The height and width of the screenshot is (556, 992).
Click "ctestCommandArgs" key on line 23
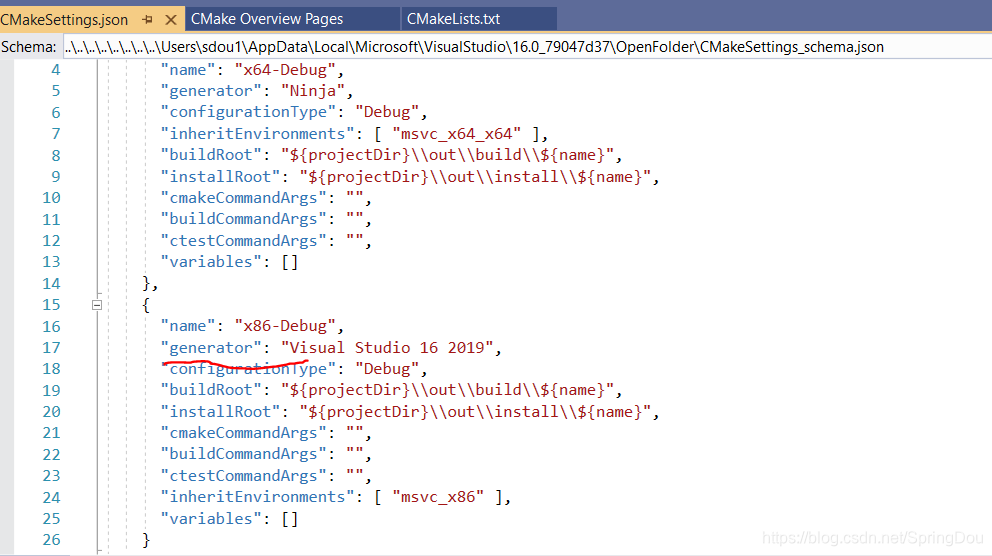click(244, 476)
